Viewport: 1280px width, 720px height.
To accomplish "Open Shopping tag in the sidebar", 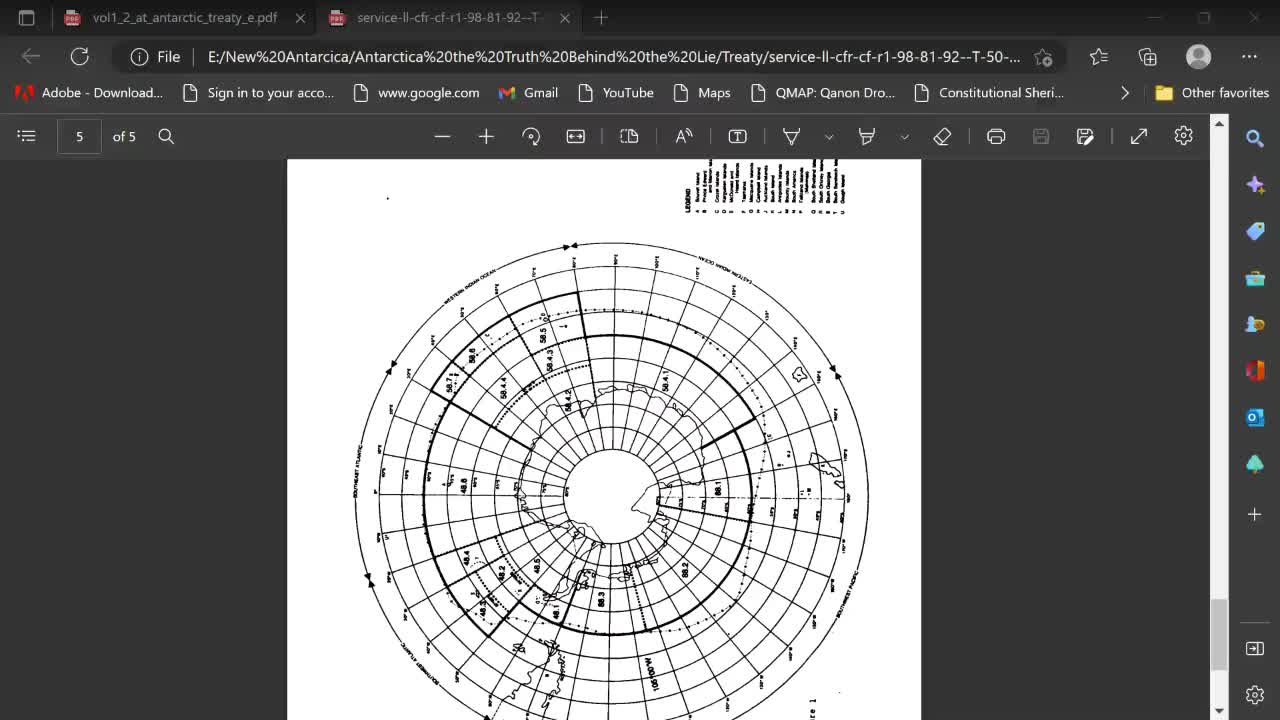I will point(1255,231).
